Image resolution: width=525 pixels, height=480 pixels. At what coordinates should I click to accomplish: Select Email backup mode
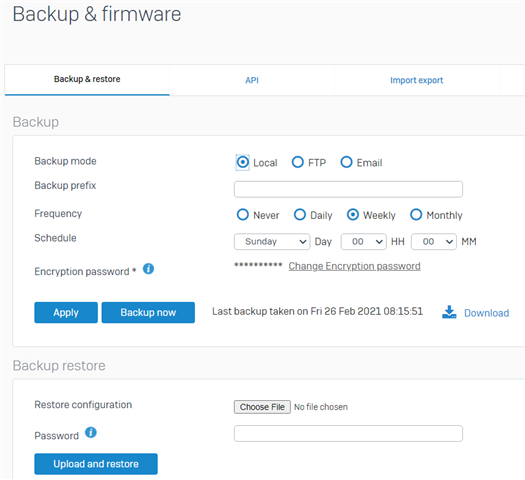pos(346,162)
